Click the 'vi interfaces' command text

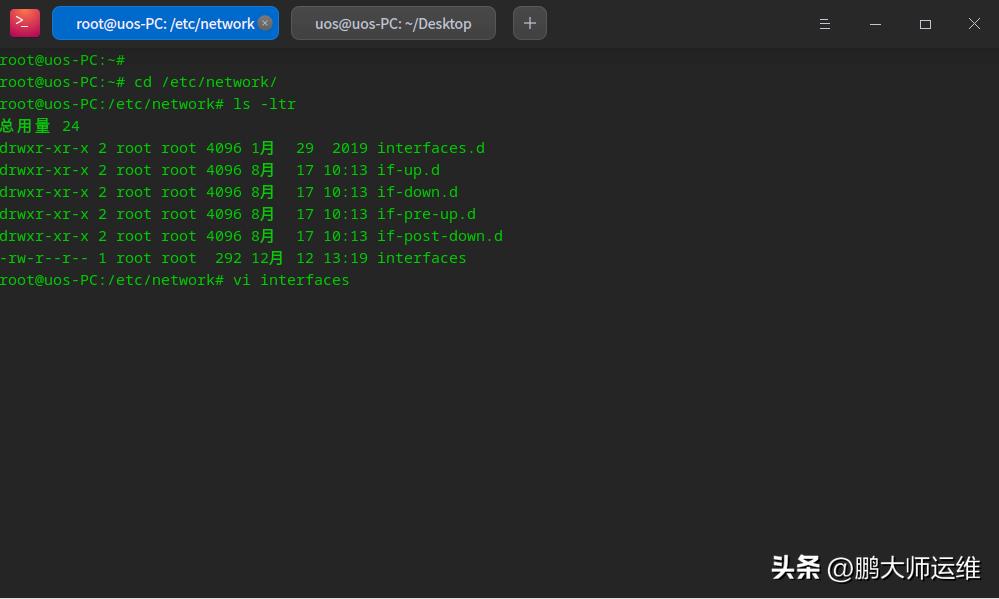(291, 280)
